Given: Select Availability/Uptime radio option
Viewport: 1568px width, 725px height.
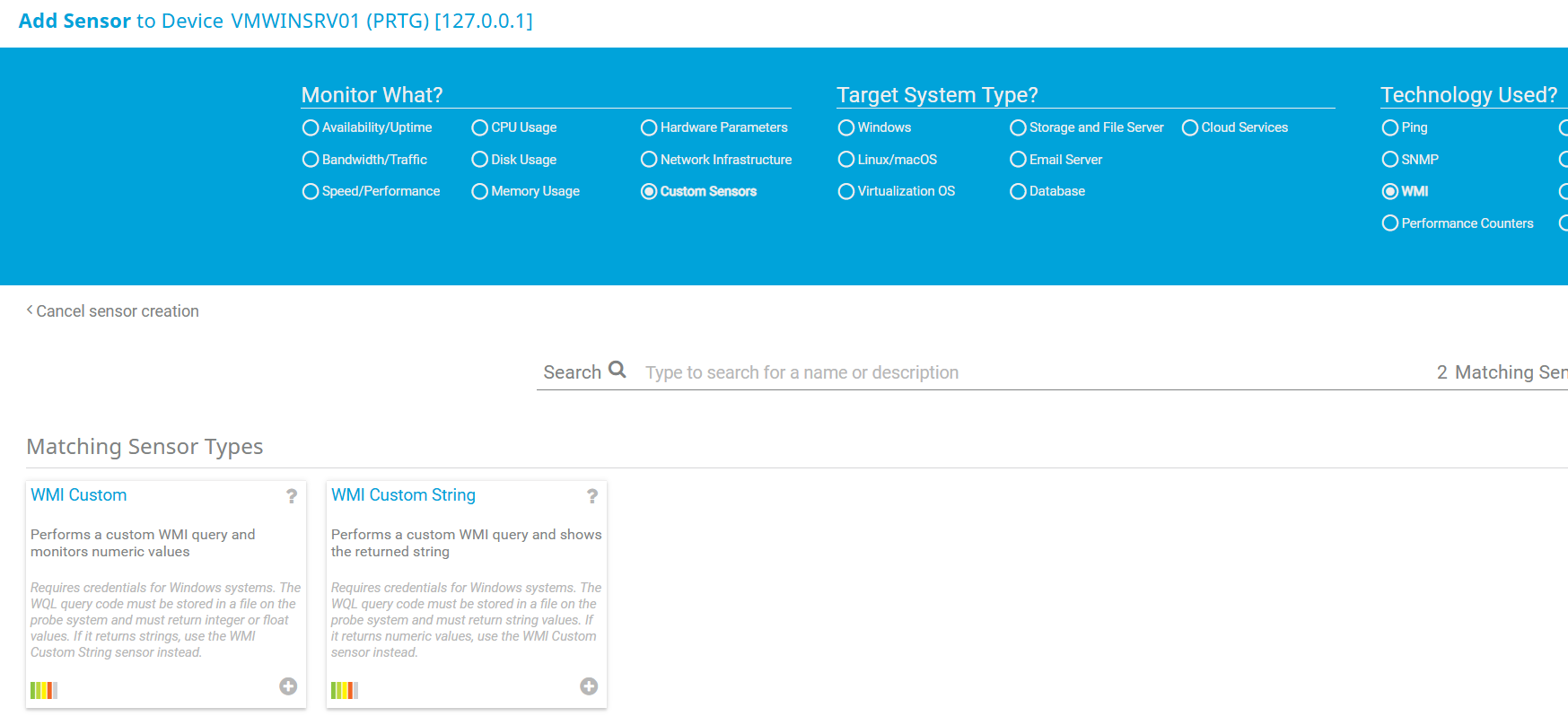Looking at the screenshot, I should tap(311, 127).
